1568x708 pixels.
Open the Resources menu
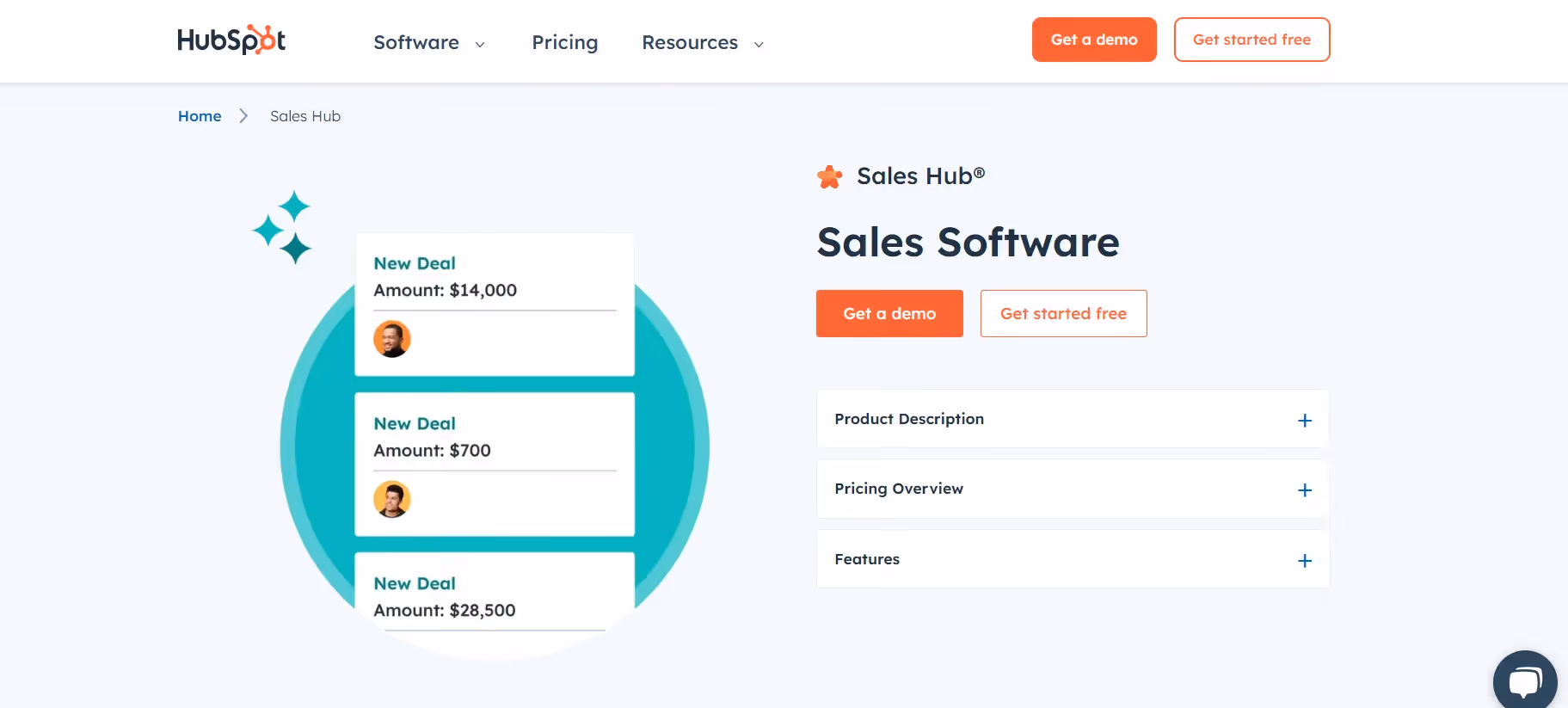pyautogui.click(x=690, y=42)
